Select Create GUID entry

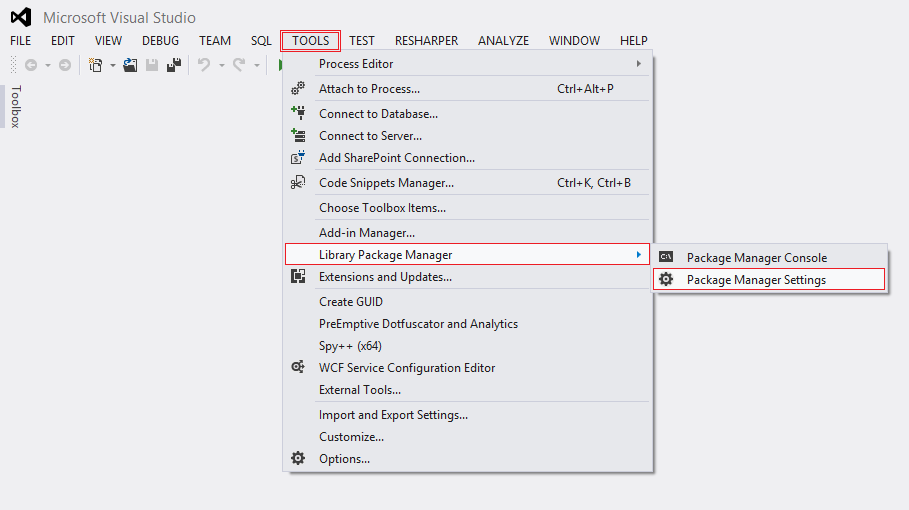[x=467, y=302]
